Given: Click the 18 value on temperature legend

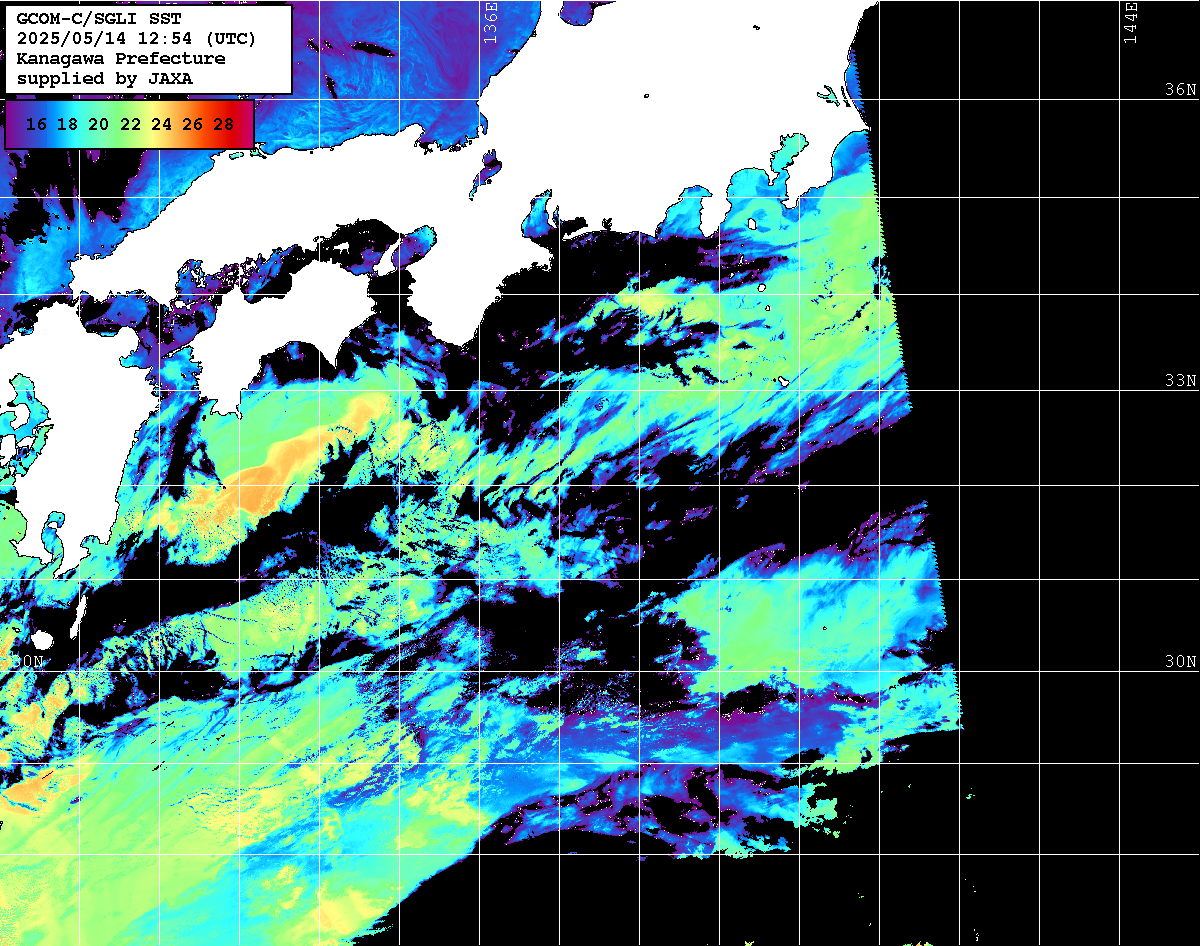Looking at the screenshot, I should pyautogui.click(x=67, y=125).
